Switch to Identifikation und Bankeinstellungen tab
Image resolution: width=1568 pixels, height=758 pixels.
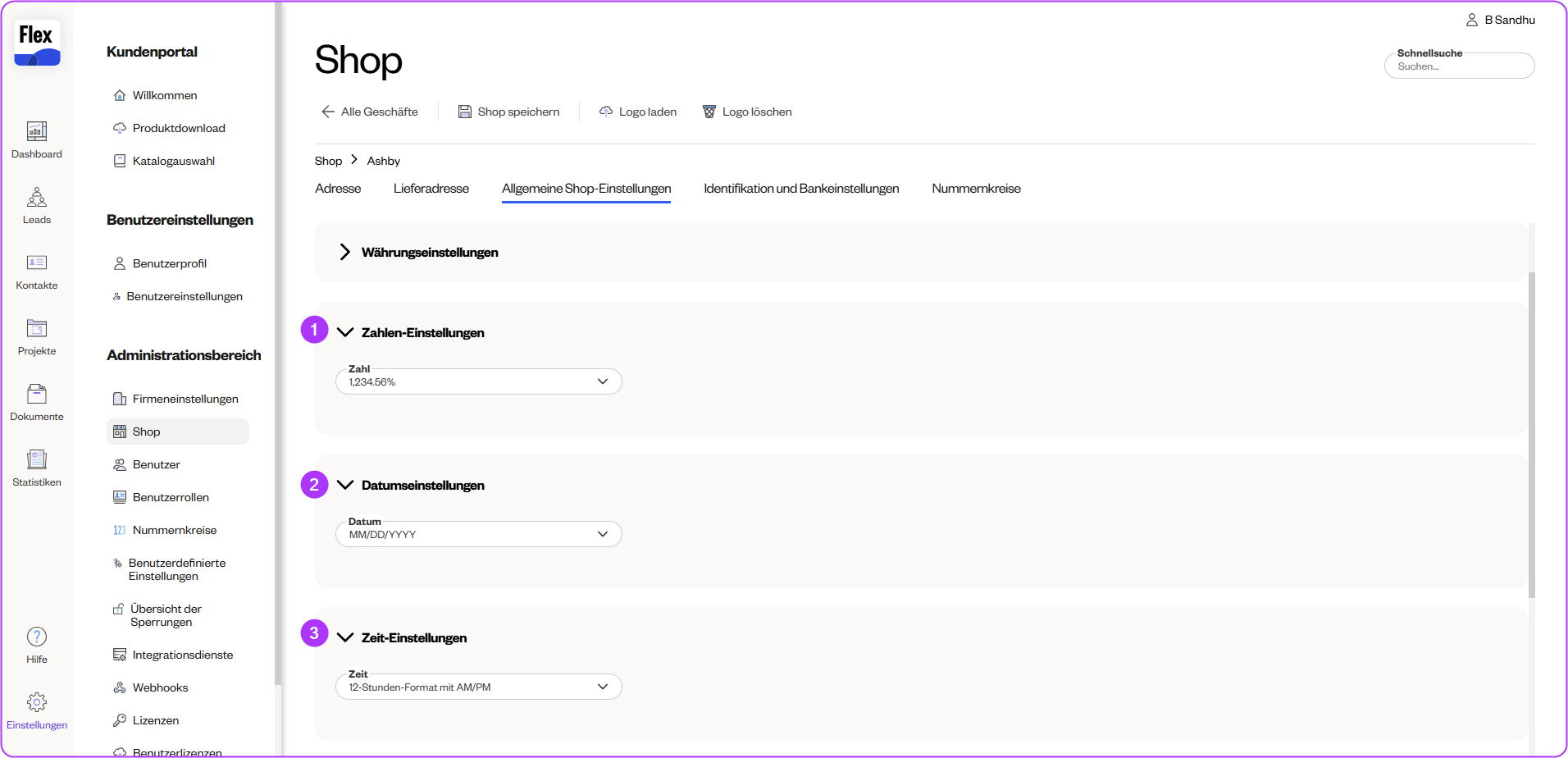800,189
